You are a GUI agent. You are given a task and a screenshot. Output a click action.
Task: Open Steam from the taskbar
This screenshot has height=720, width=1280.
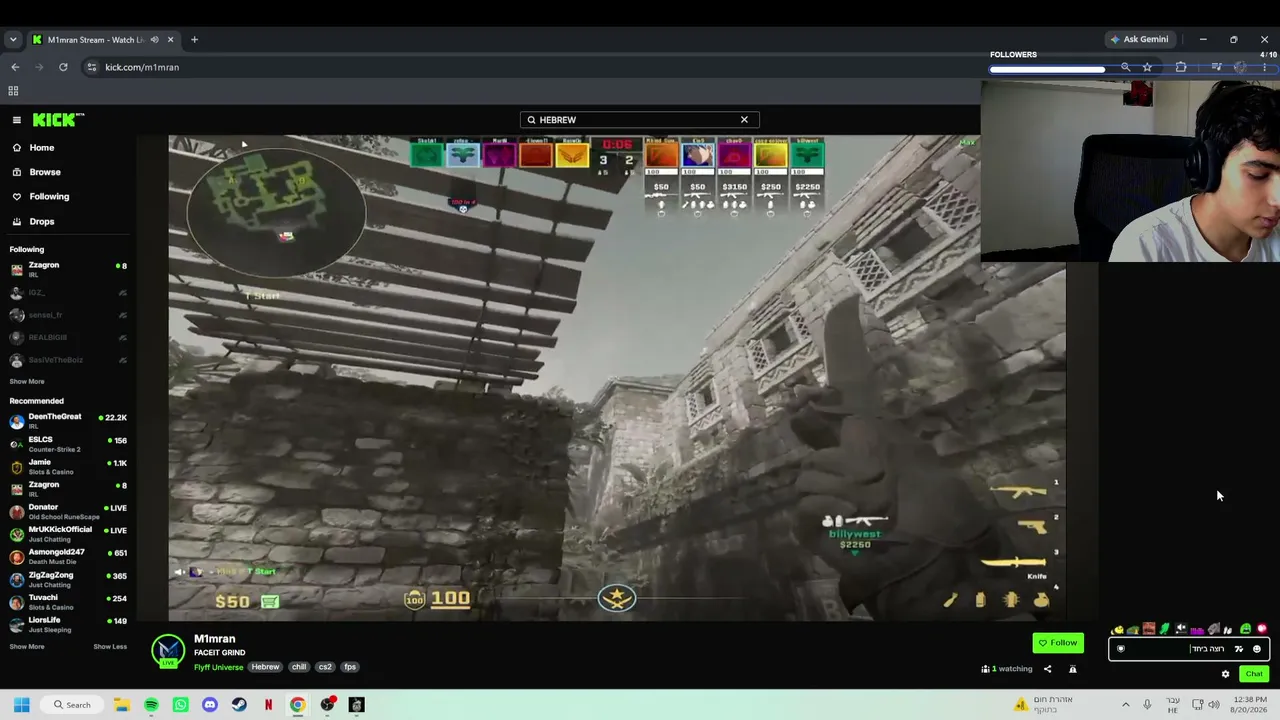[x=239, y=705]
